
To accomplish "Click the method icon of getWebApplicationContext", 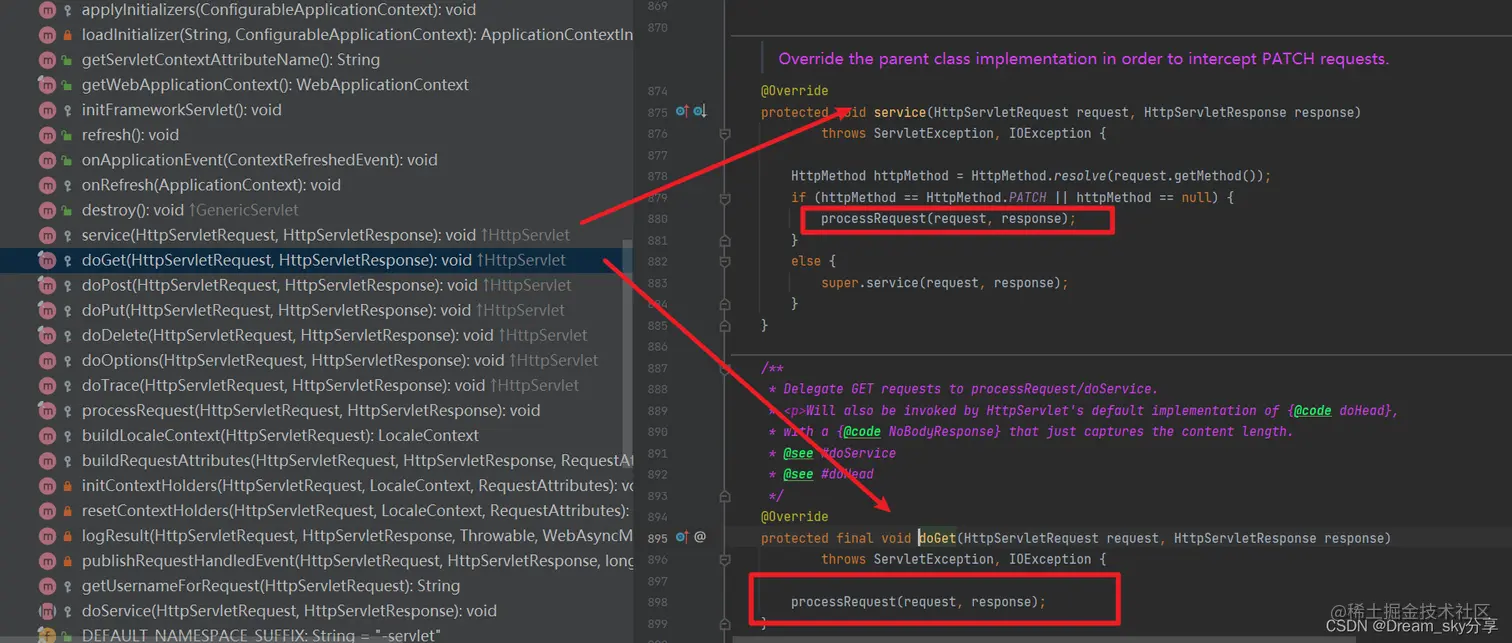I will tap(46, 85).
